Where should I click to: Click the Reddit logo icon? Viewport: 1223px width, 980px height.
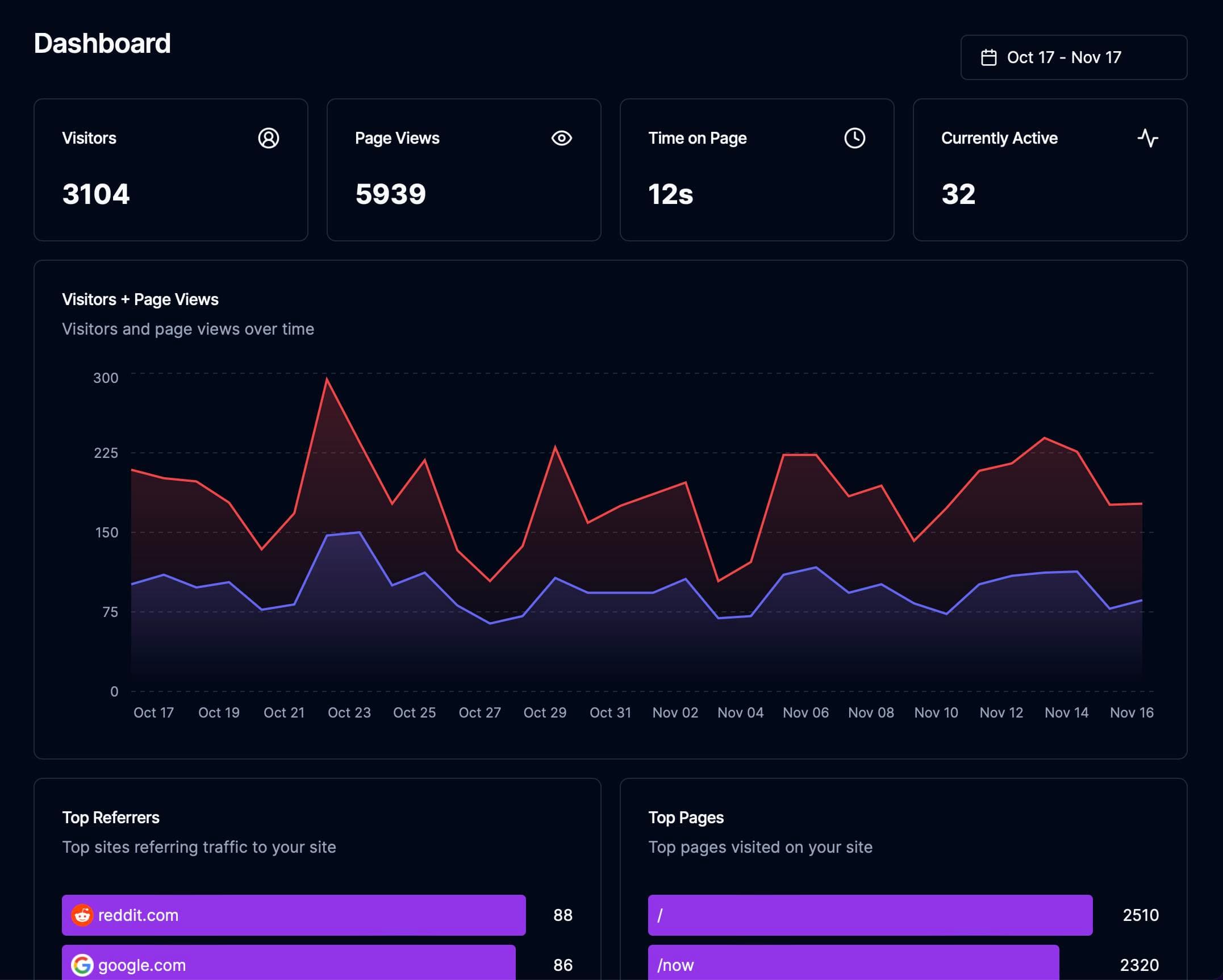pos(82,915)
